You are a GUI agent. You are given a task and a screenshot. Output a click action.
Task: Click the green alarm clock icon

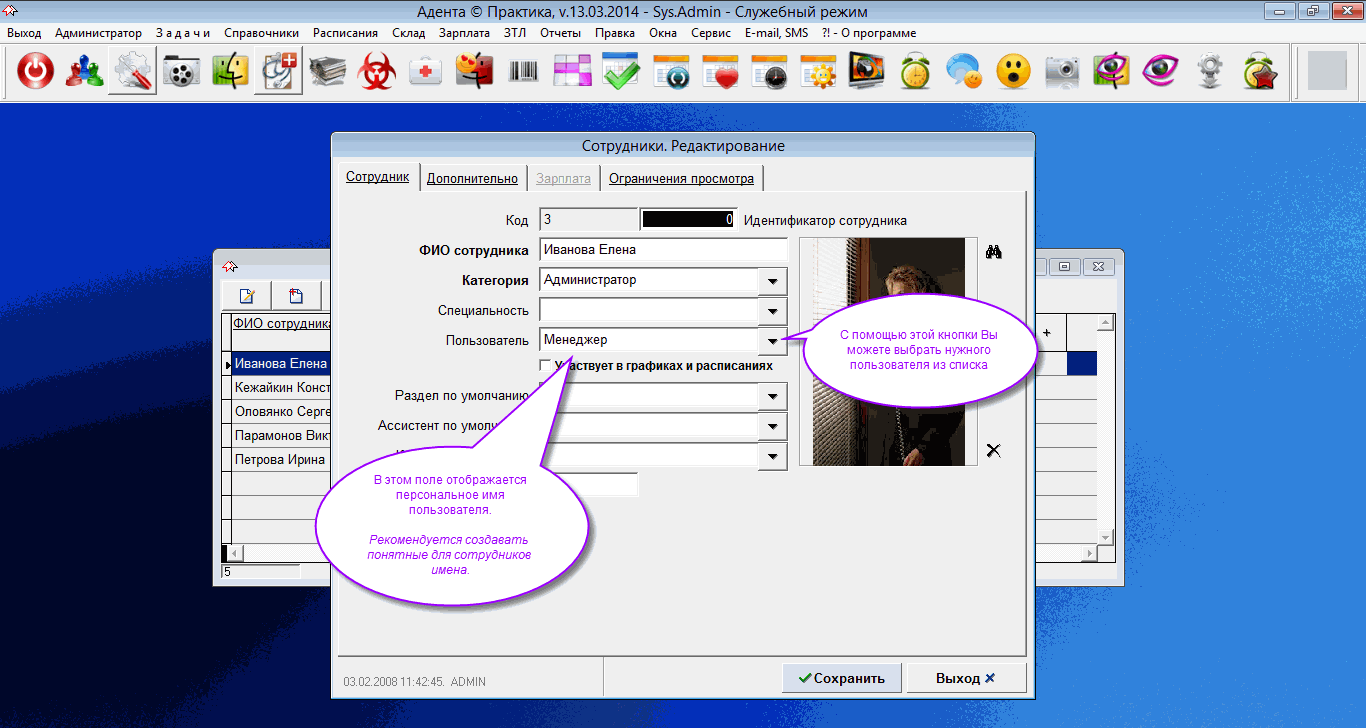tap(915, 72)
